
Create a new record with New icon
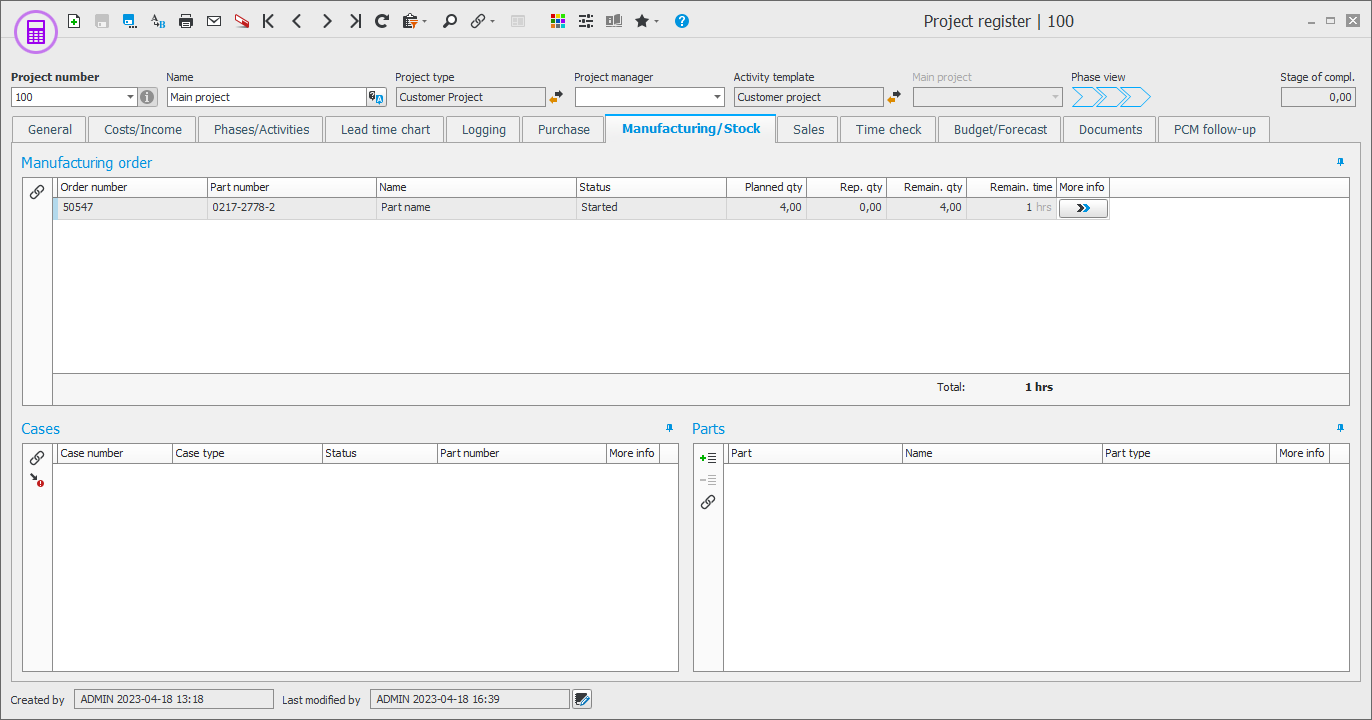(74, 20)
